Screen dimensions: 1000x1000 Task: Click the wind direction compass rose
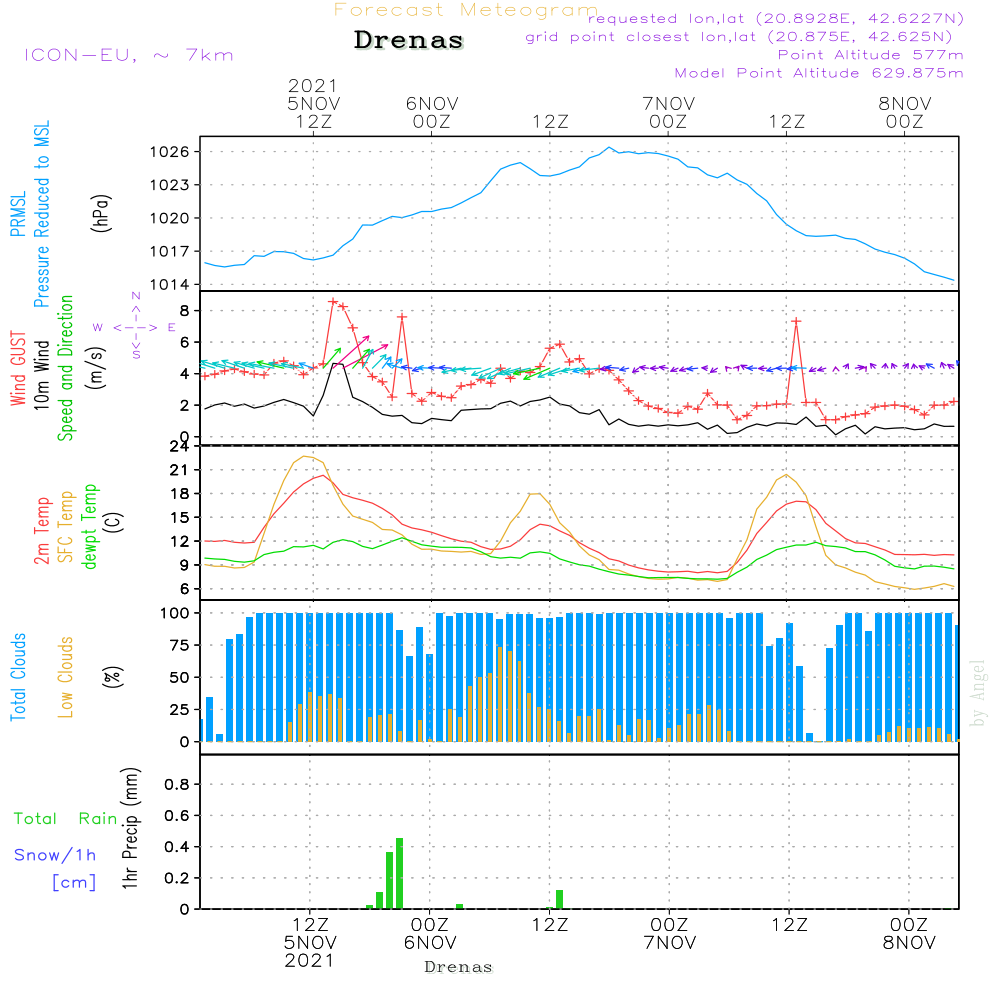135,326
